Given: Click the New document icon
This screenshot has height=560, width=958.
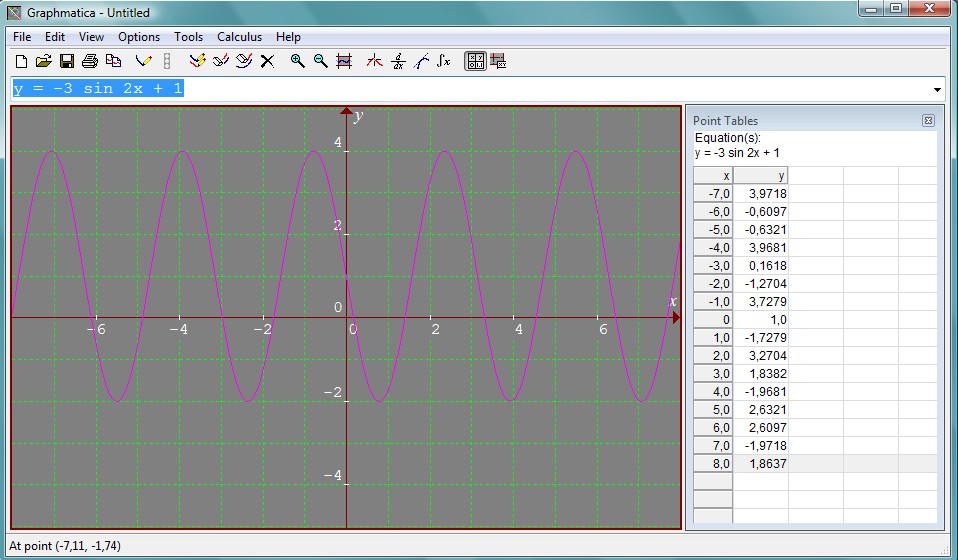Looking at the screenshot, I should point(22,61).
